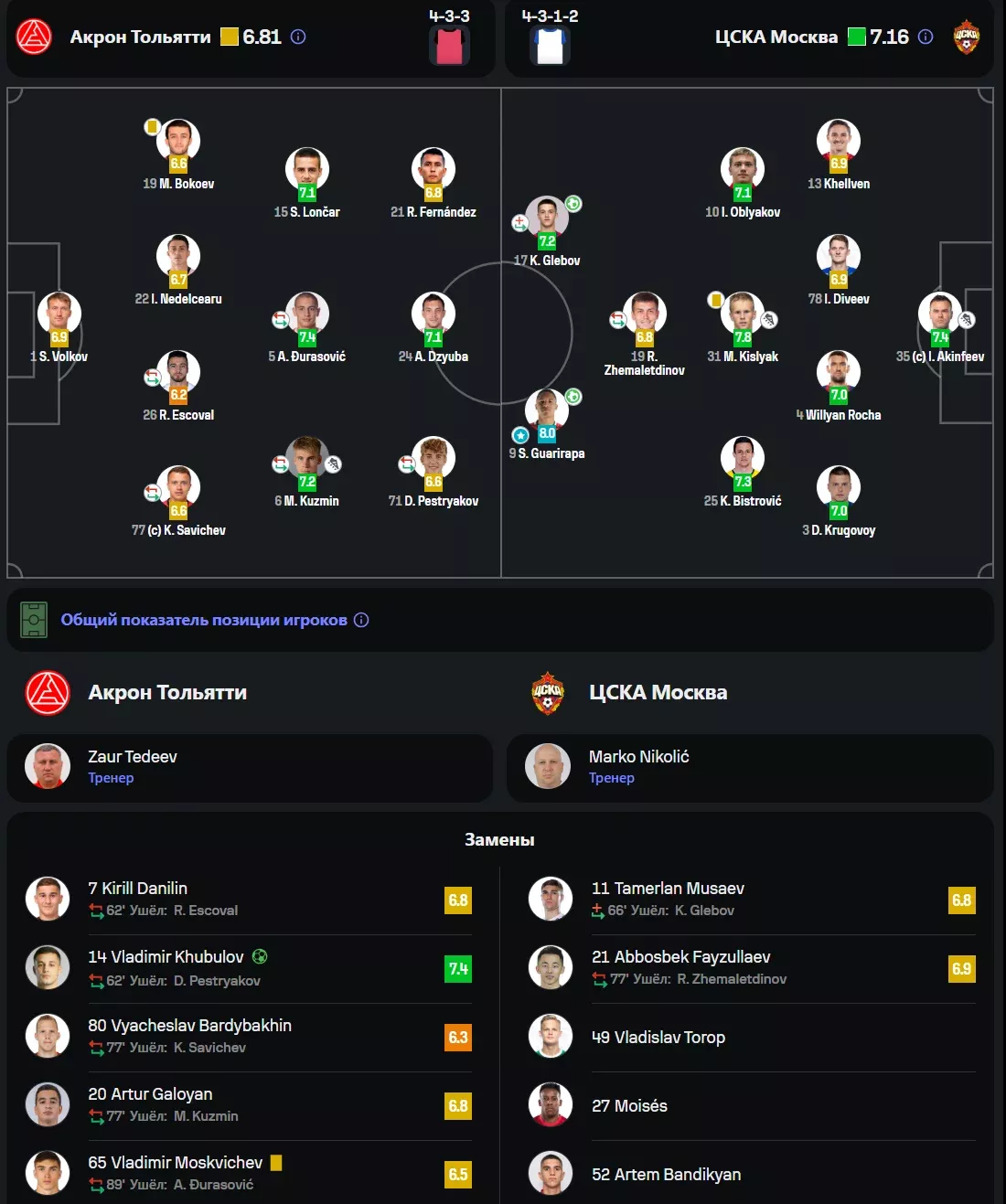Open the Общий показатель позиции игроков link

tap(204, 620)
